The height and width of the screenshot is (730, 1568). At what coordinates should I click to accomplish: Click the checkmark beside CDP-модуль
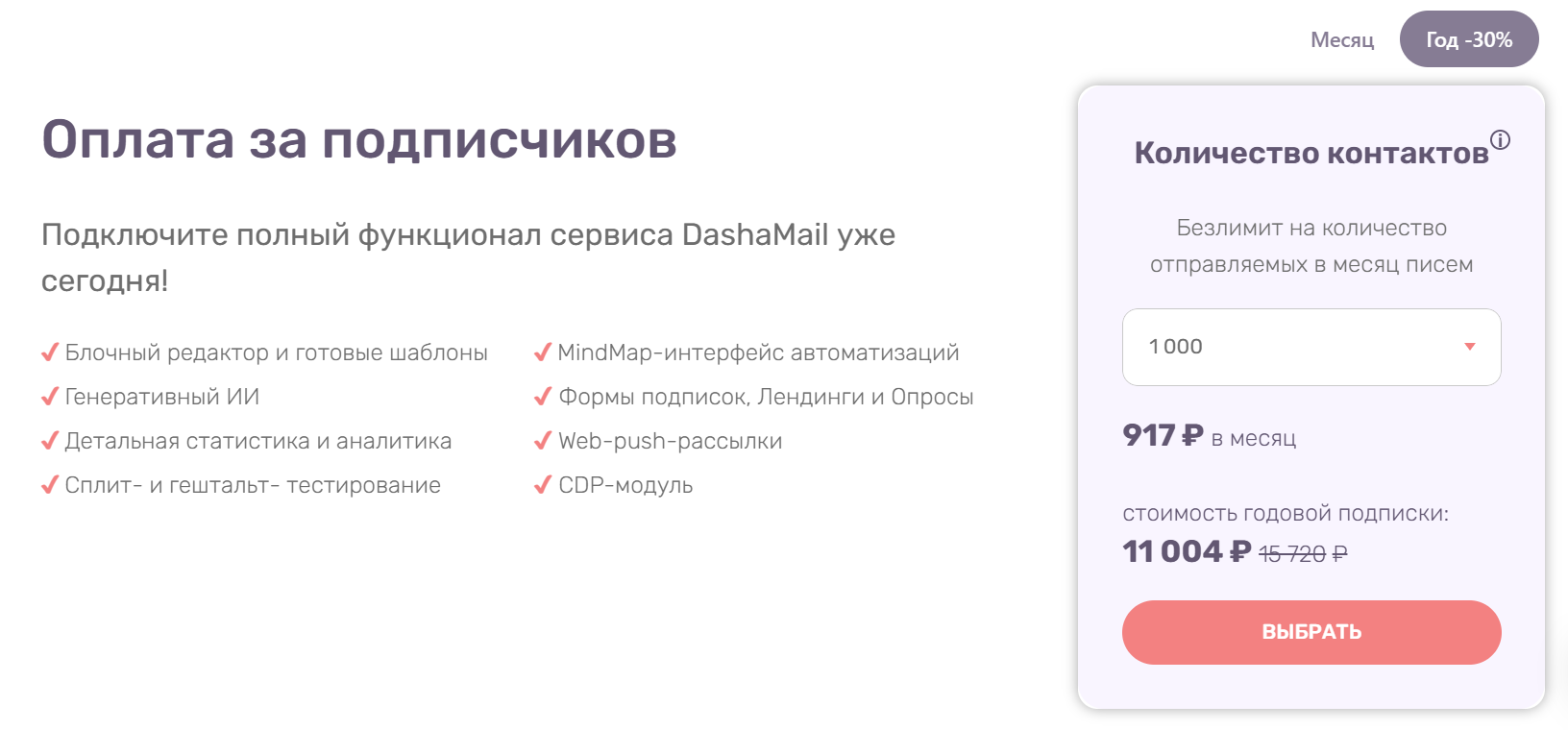[542, 484]
